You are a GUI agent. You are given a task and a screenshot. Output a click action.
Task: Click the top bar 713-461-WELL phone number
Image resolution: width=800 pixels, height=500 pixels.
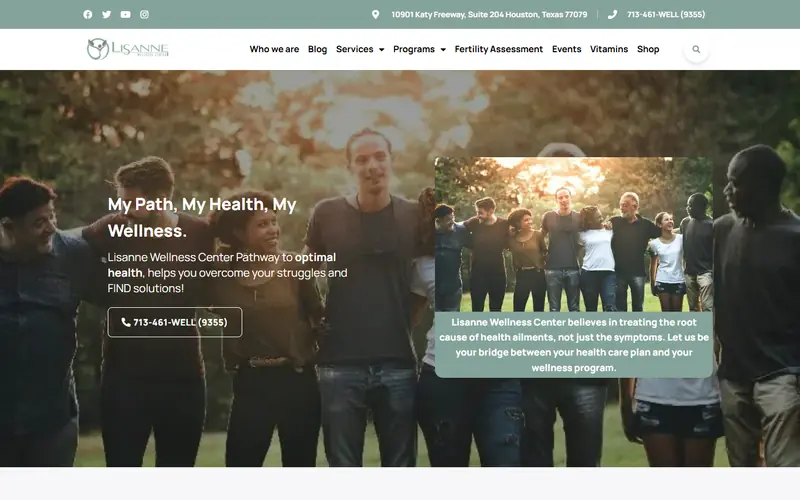pyautogui.click(x=666, y=14)
